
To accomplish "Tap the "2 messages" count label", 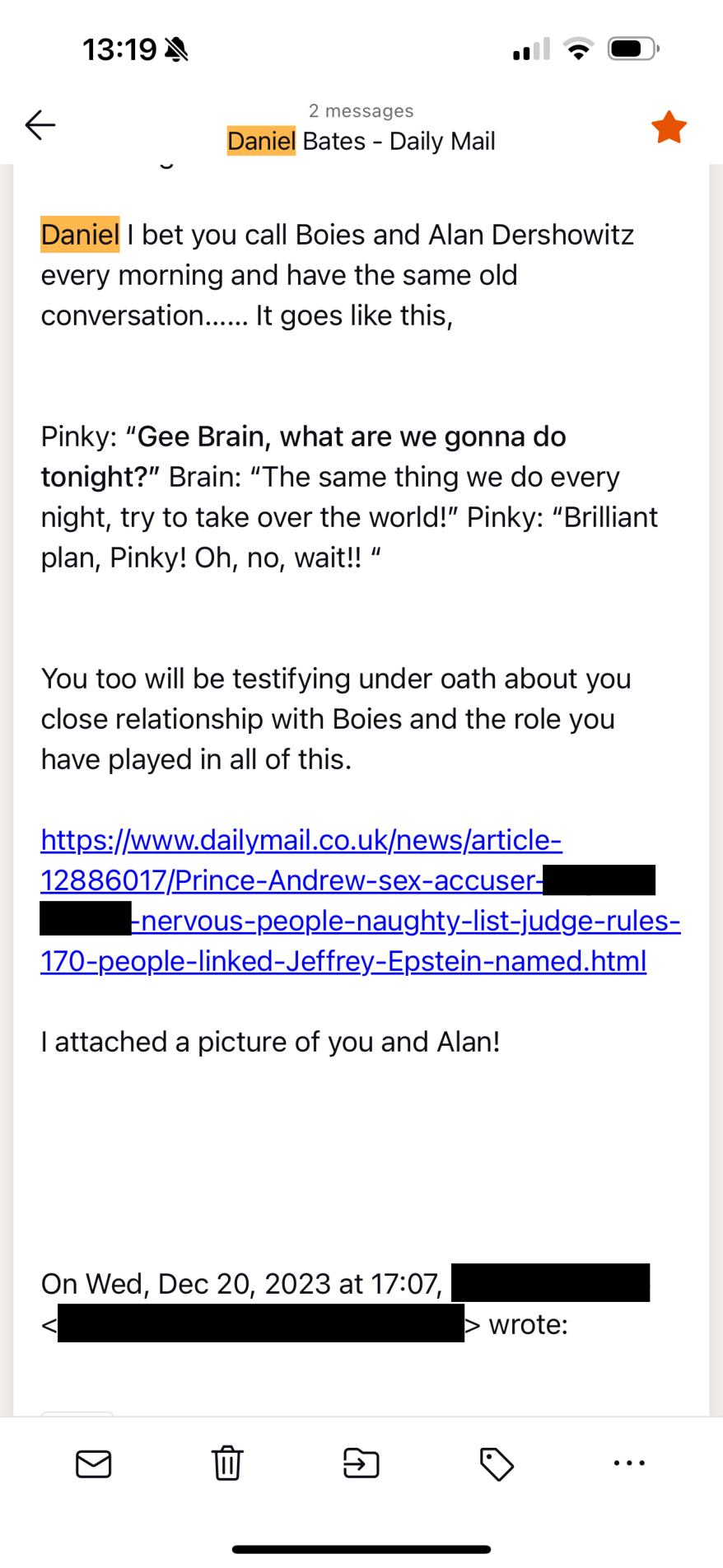I will [x=361, y=110].
